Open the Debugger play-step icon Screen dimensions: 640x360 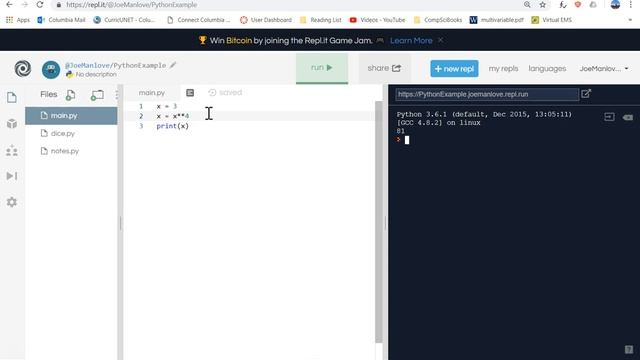coord(12,176)
